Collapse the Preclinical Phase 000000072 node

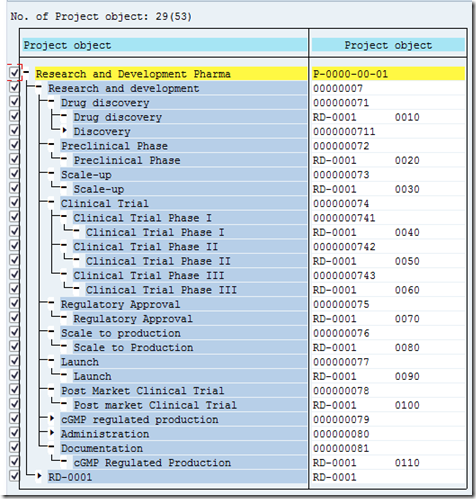(51, 145)
